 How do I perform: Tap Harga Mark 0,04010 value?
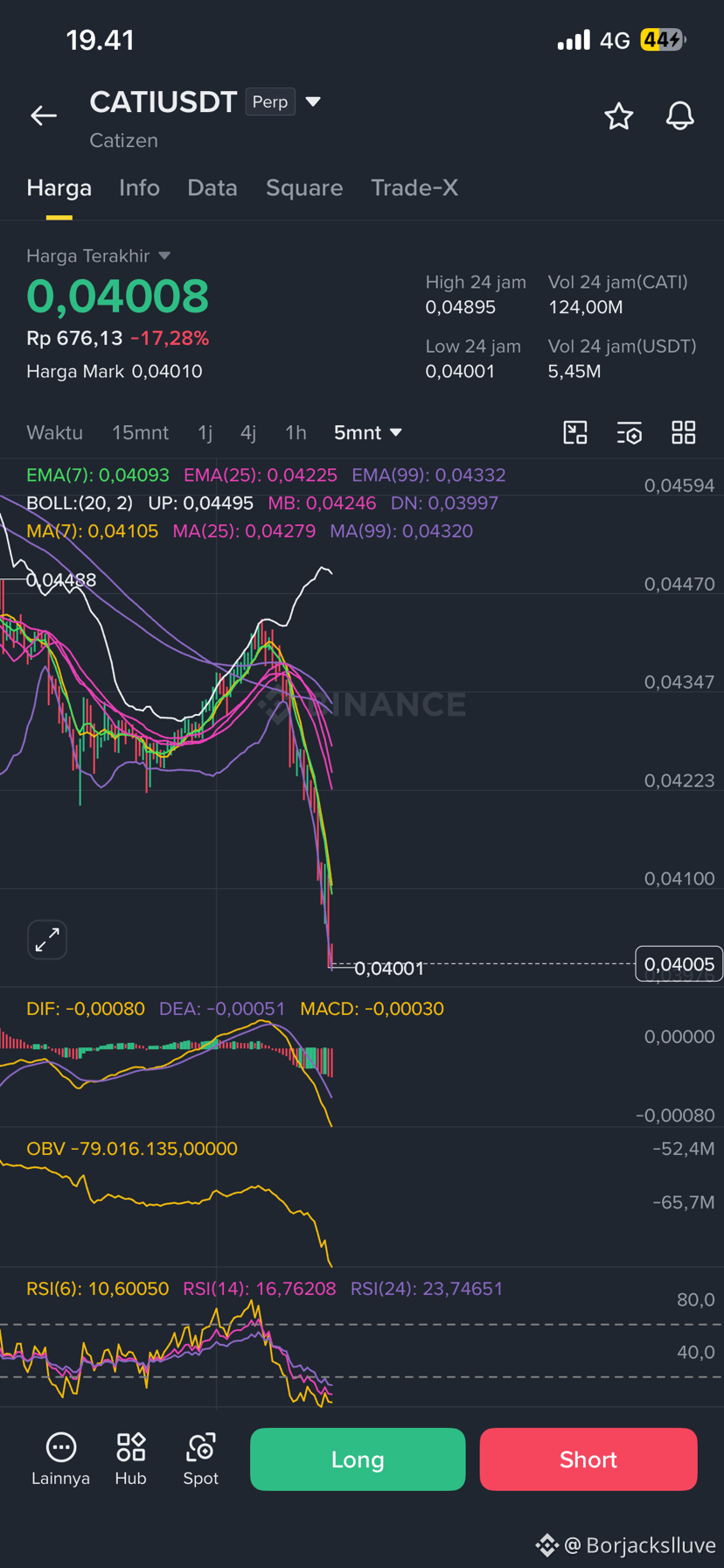pyautogui.click(x=167, y=371)
